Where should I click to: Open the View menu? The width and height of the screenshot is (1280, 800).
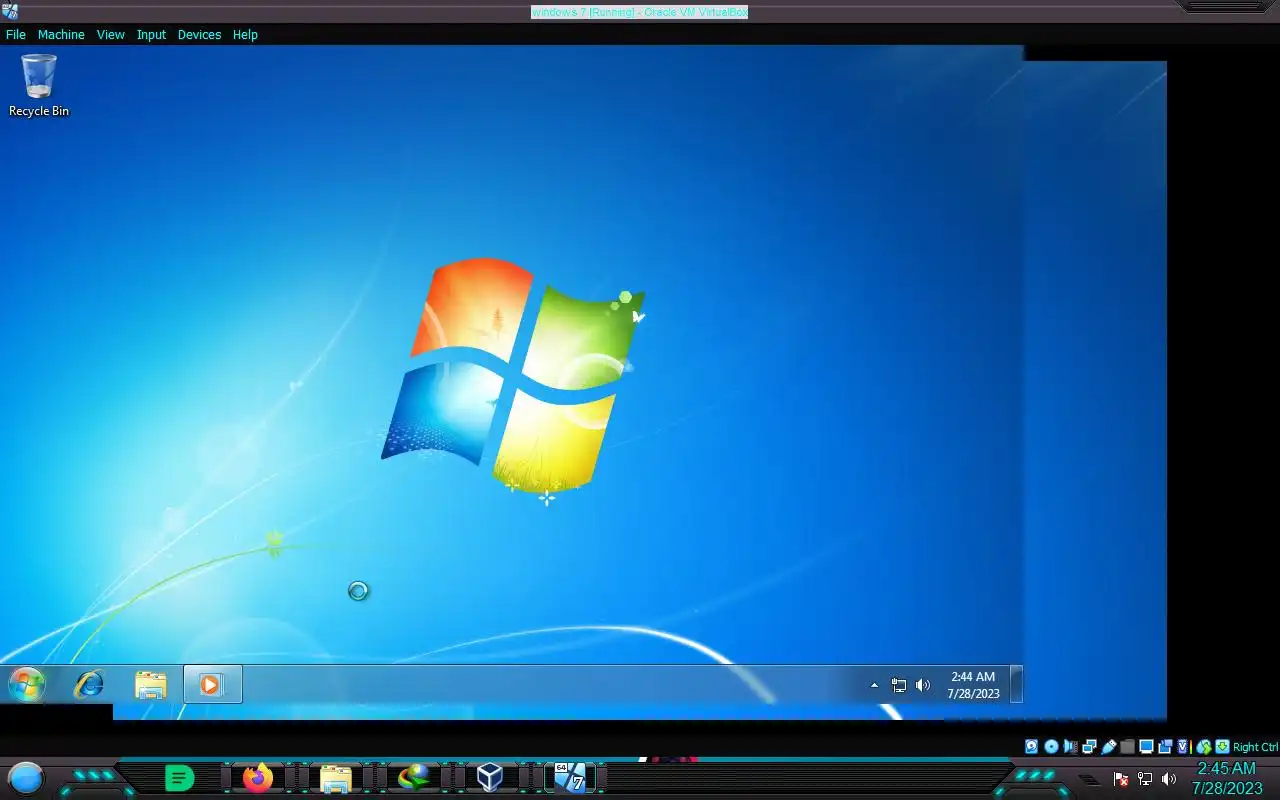pos(110,34)
